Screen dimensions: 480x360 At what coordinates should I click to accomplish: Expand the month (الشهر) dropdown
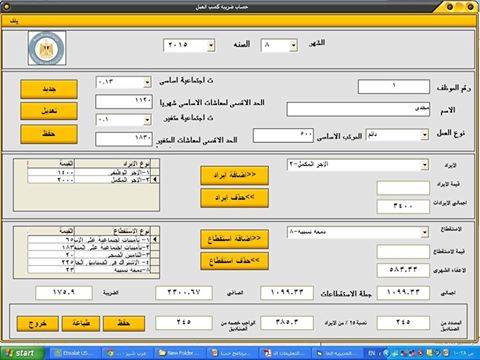coord(293,46)
